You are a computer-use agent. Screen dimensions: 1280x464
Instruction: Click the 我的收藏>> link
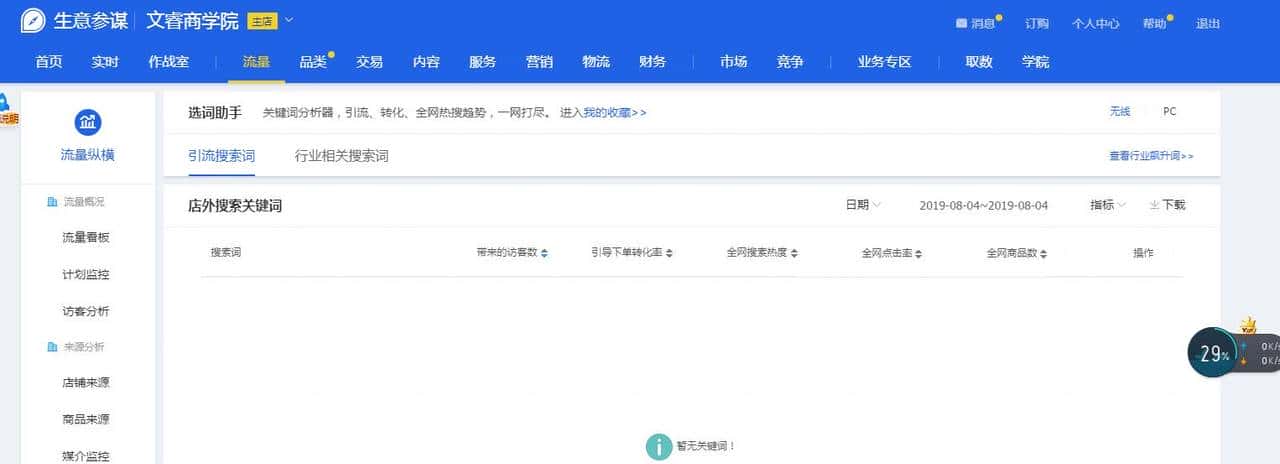click(x=615, y=112)
